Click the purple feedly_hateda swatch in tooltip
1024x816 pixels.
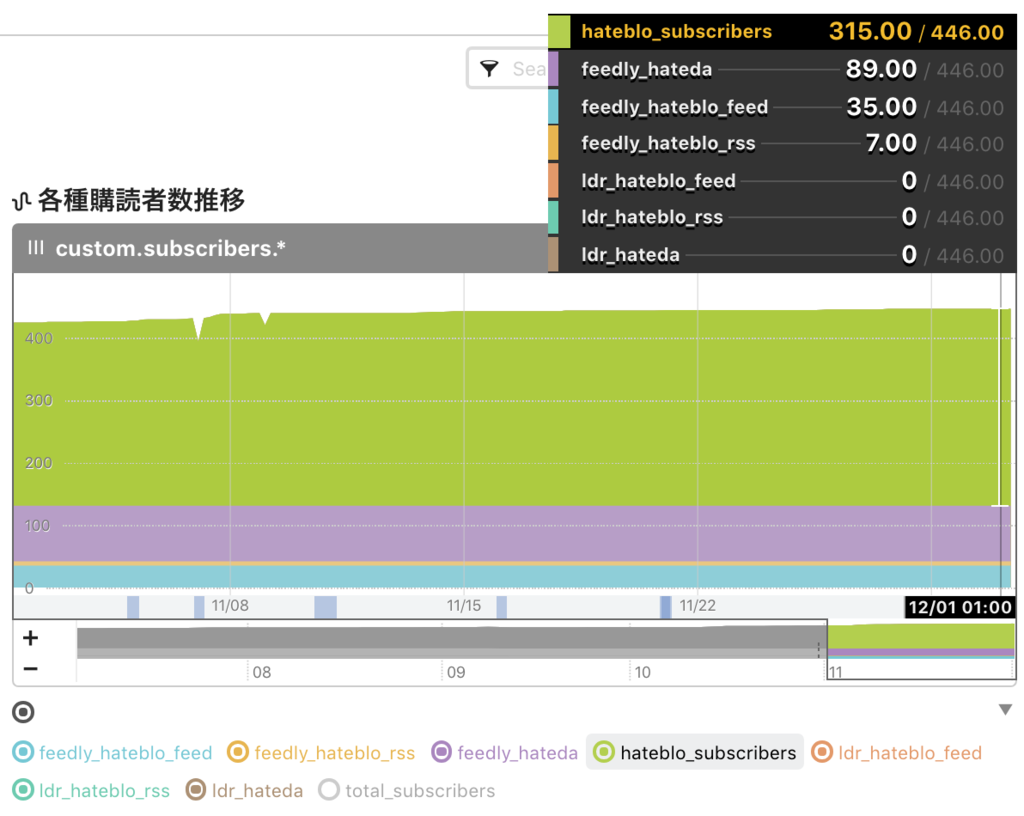(553, 69)
